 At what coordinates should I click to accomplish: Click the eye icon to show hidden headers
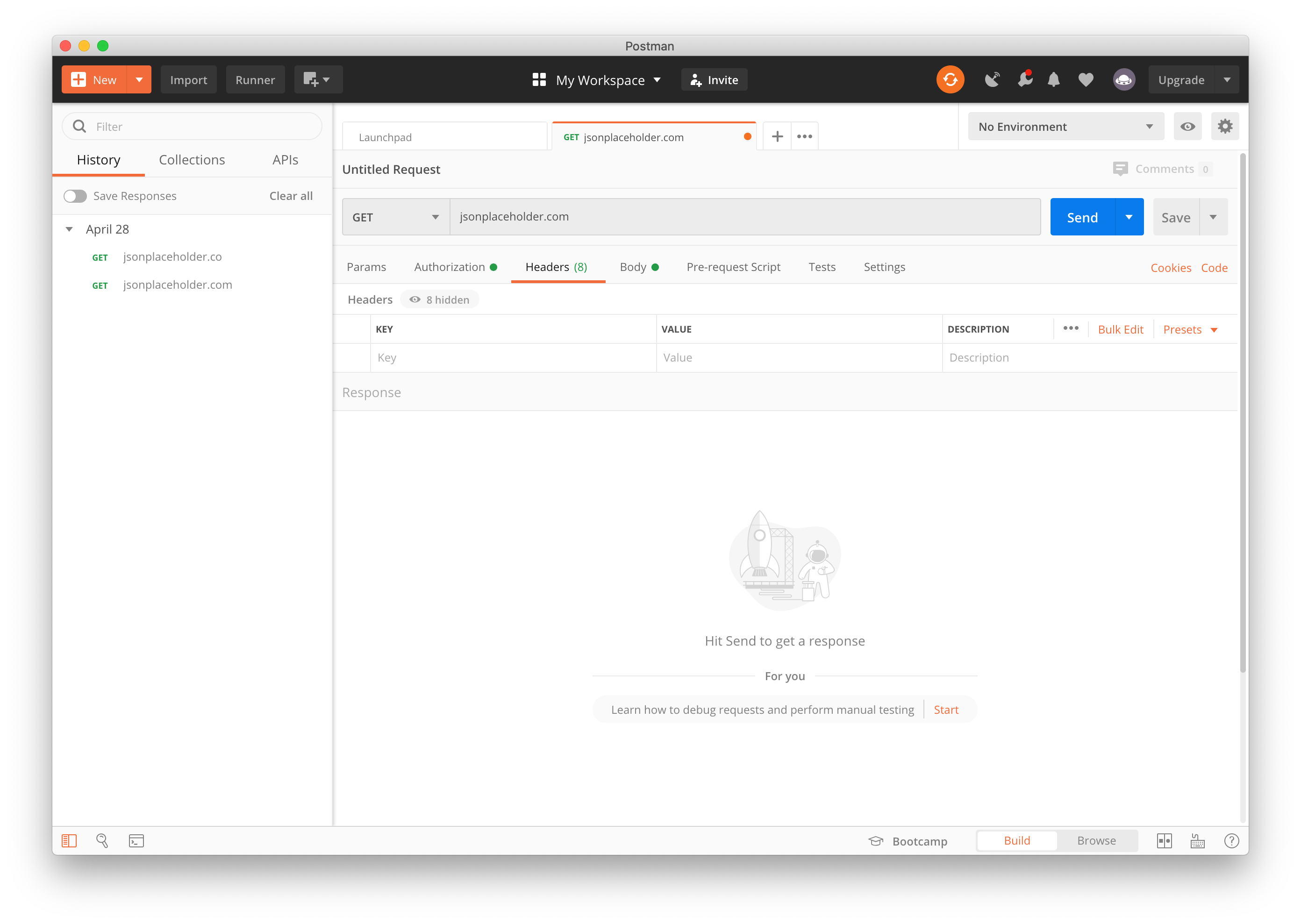click(x=414, y=299)
